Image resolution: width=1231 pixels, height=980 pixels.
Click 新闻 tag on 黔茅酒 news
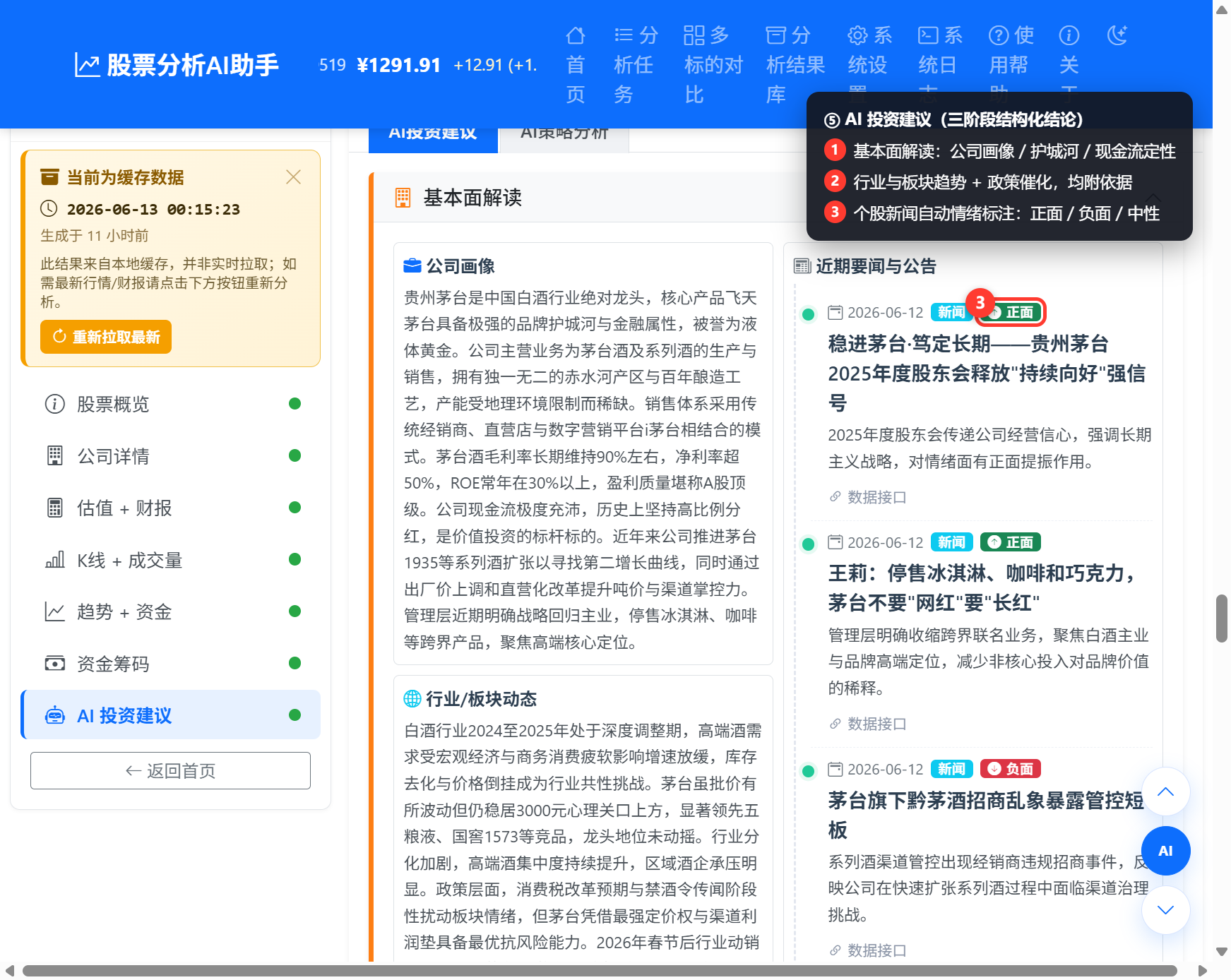tap(951, 769)
